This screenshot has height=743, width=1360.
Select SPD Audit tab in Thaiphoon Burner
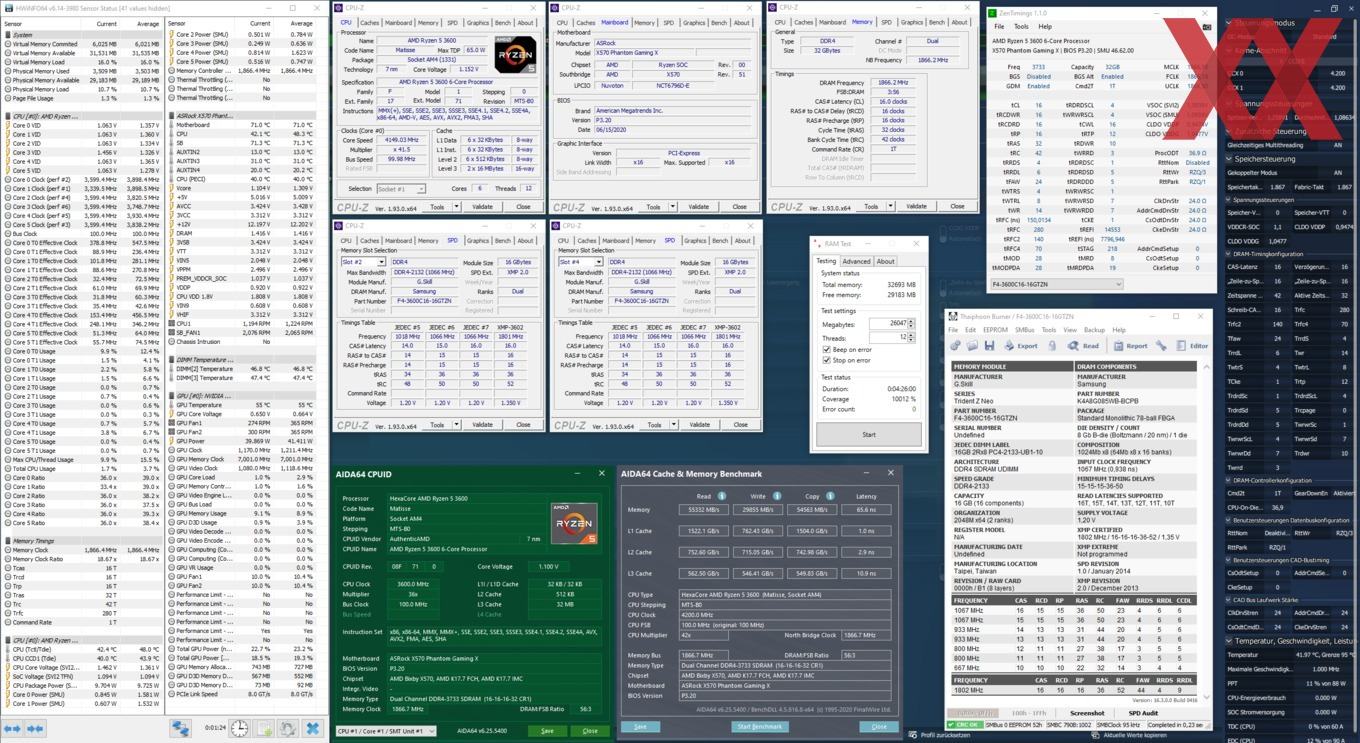[1143, 713]
